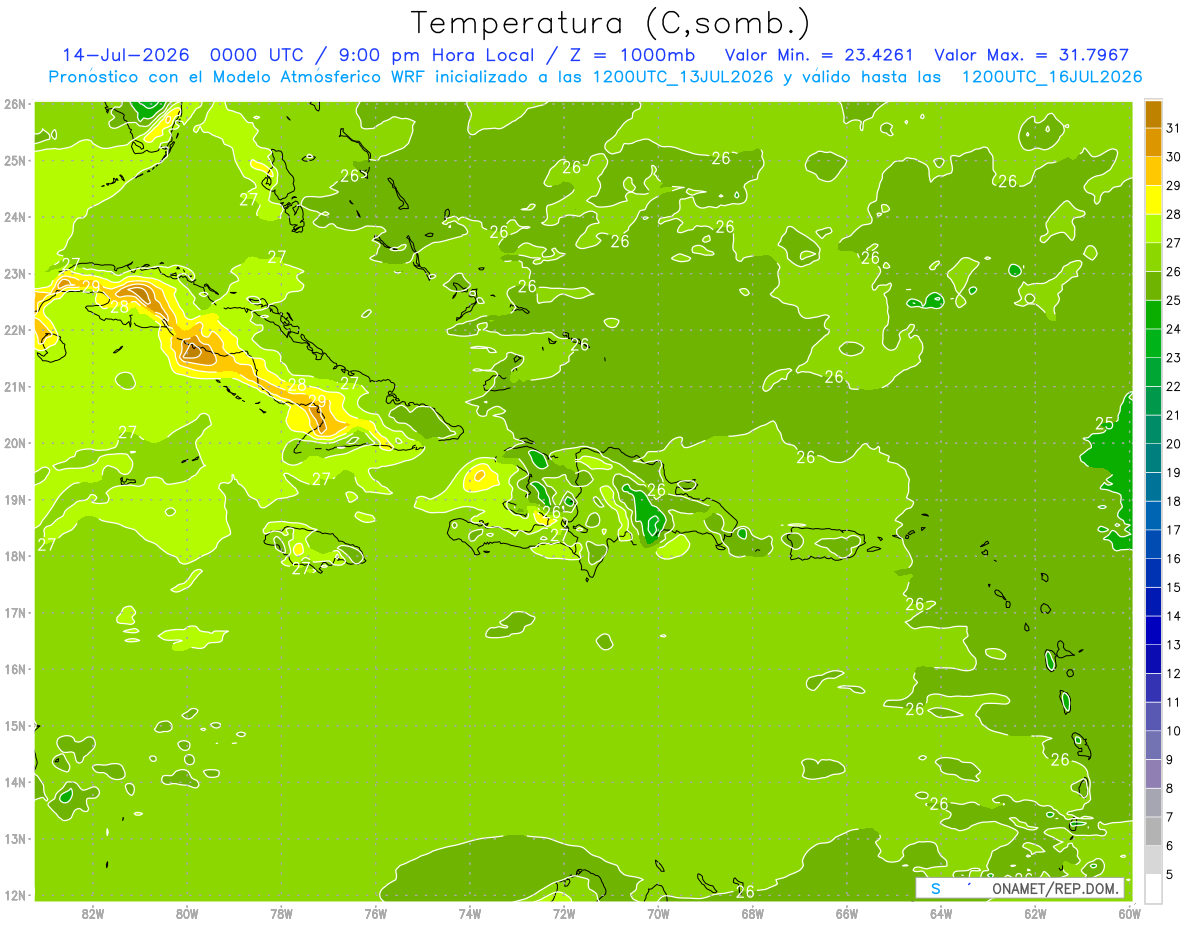Image resolution: width=1200 pixels, height=927 pixels.
Task: Click the "20N" latitude label
Action: (15, 443)
